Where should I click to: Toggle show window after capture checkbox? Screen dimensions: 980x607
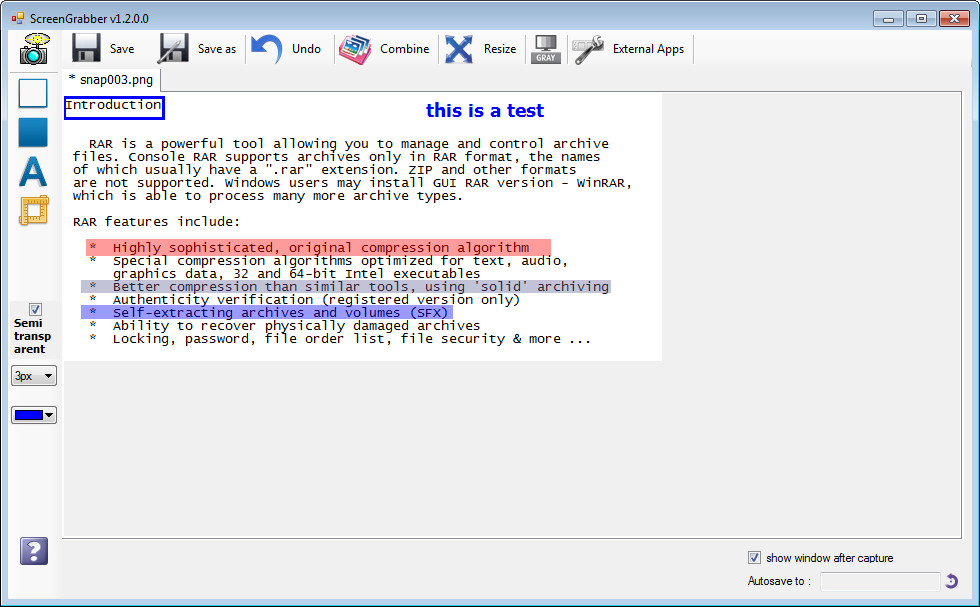[754, 558]
